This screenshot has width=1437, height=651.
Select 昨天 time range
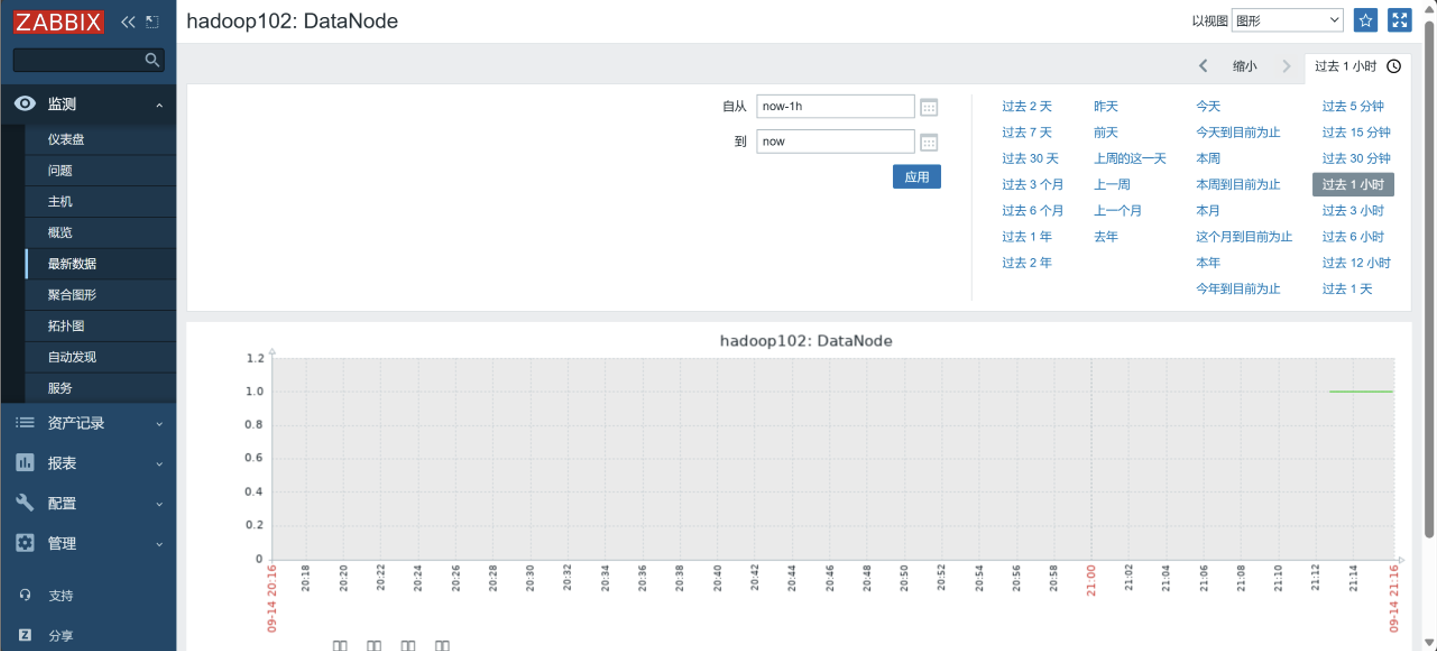(x=1106, y=106)
